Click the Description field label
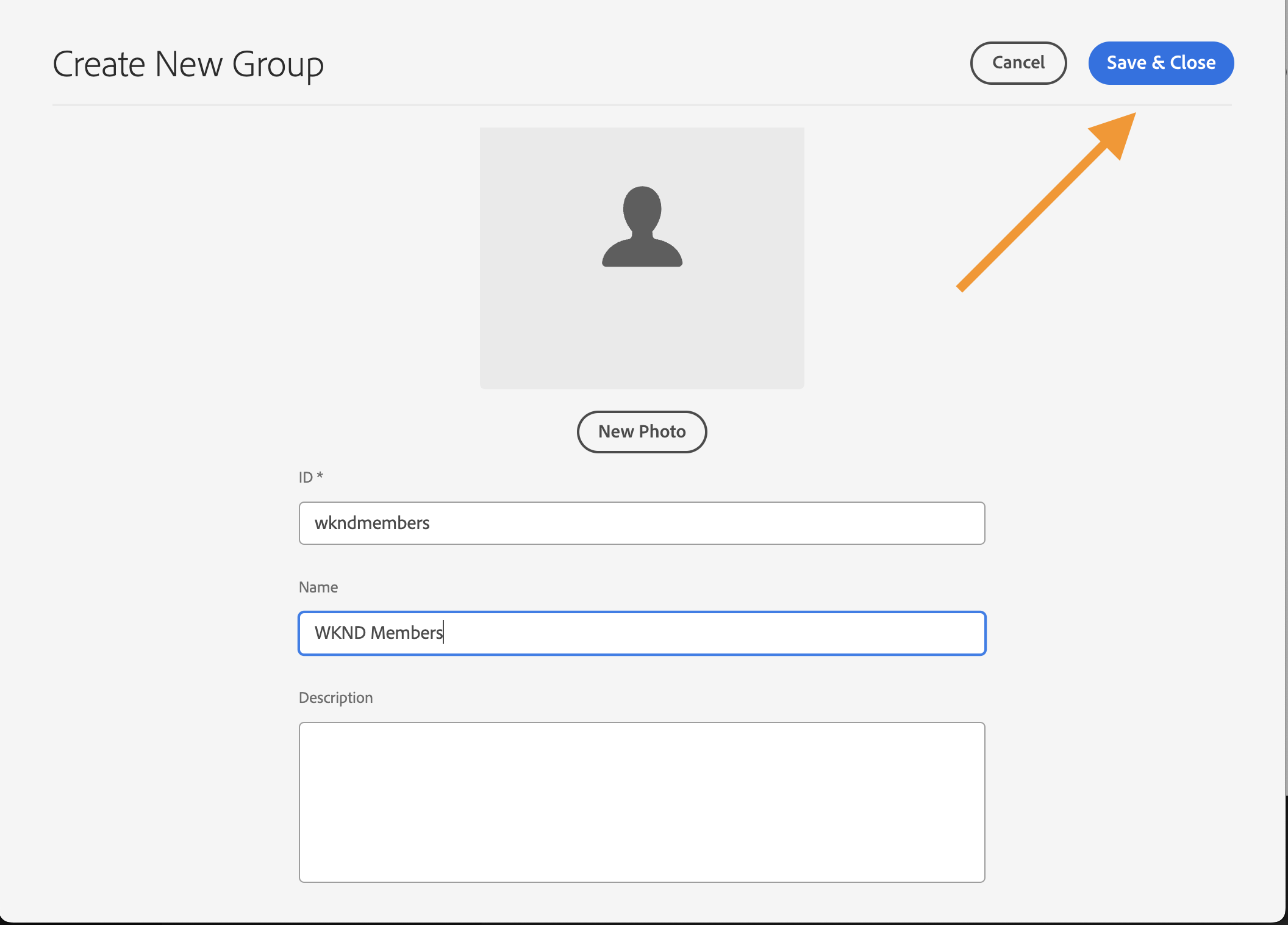Screen dimensions: 1288x925 point(335,697)
